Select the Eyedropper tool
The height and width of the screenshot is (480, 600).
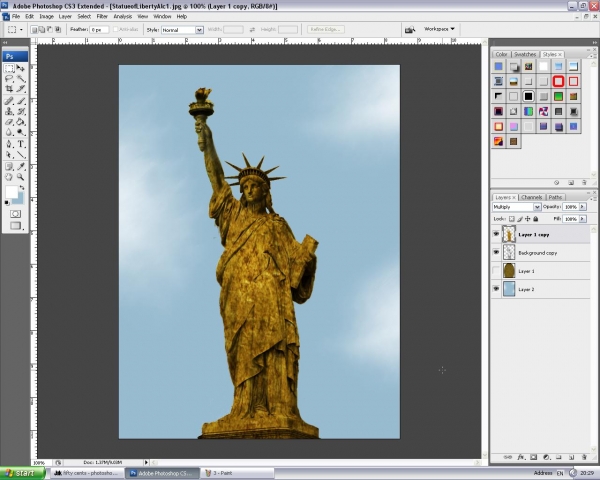pyautogui.click(x=21, y=167)
